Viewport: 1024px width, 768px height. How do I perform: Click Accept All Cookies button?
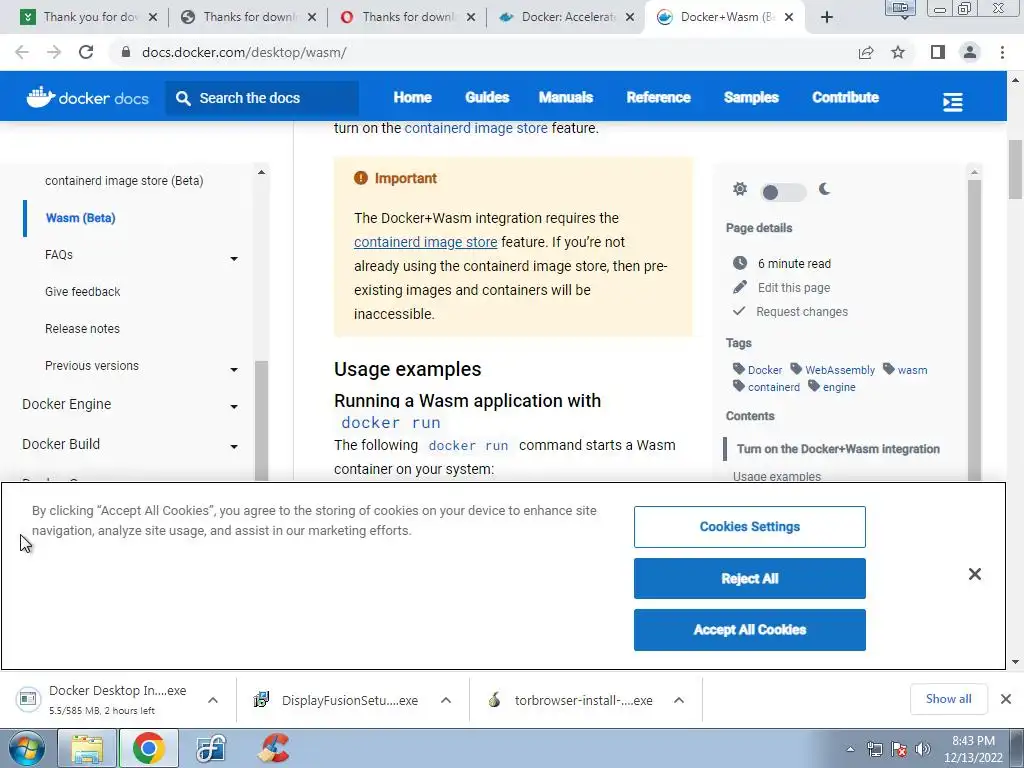750,630
